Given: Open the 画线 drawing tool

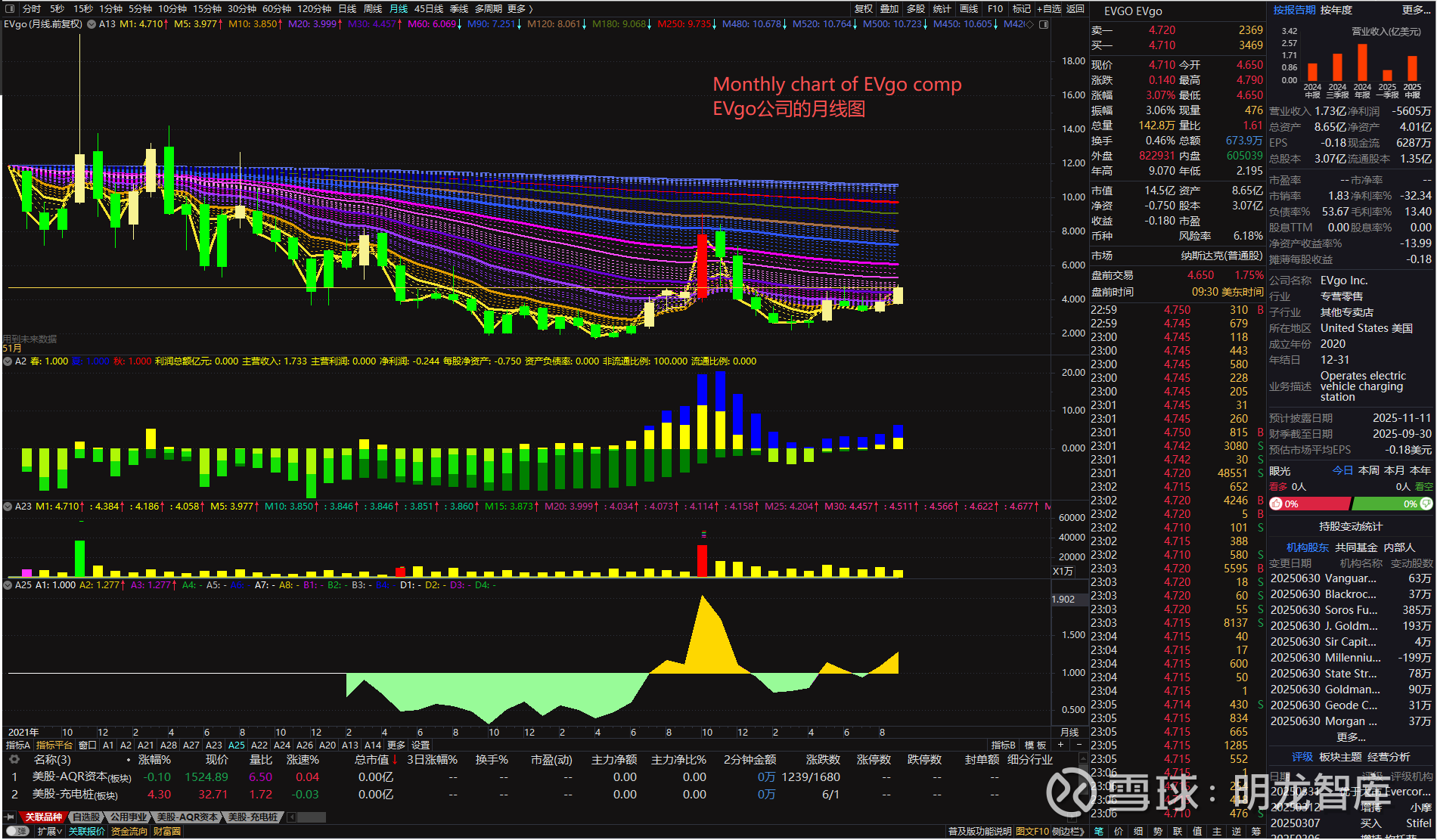Looking at the screenshot, I should (969, 9).
